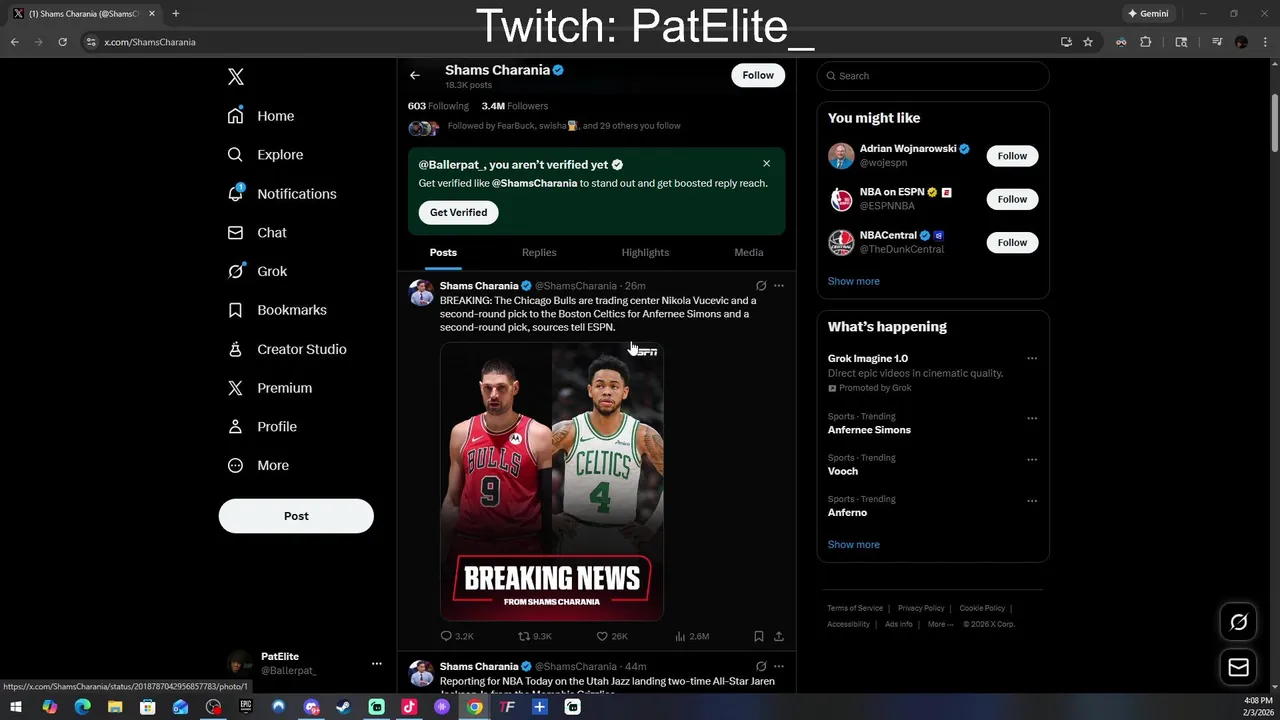Bookmark the Vucevic trade post
Image resolution: width=1280 pixels, height=720 pixels.
pos(759,636)
